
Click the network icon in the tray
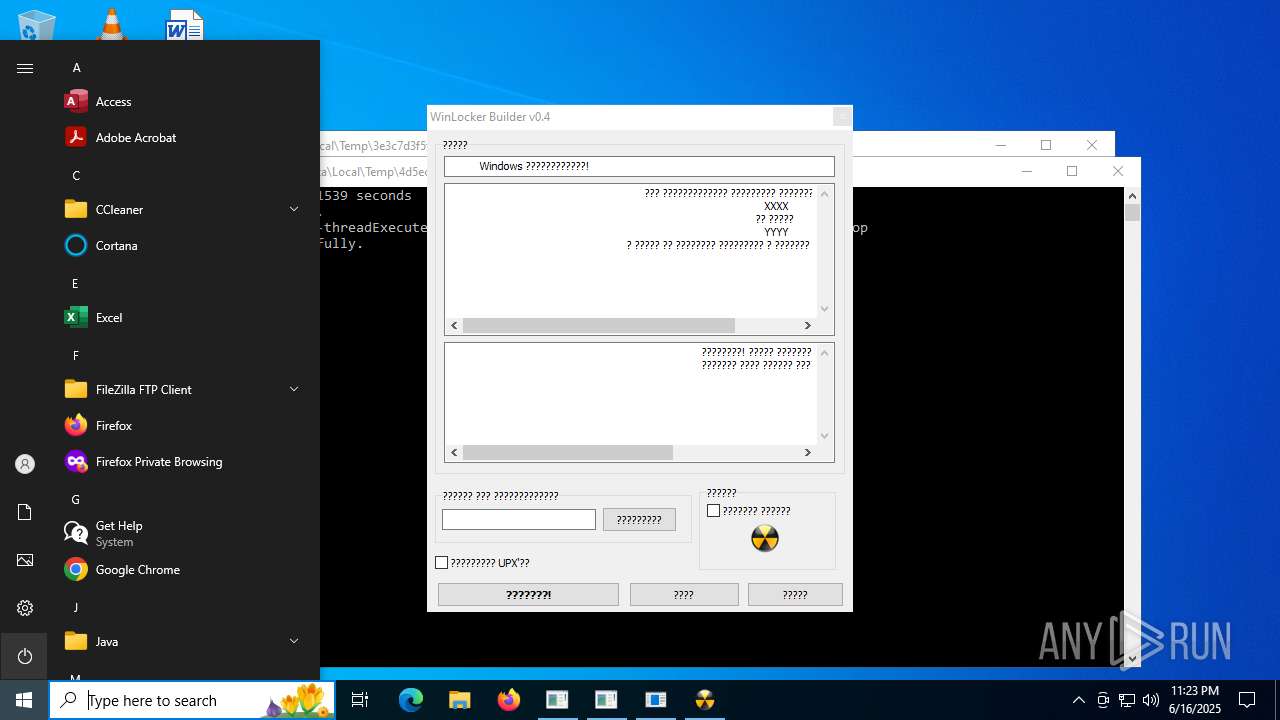point(1127,700)
